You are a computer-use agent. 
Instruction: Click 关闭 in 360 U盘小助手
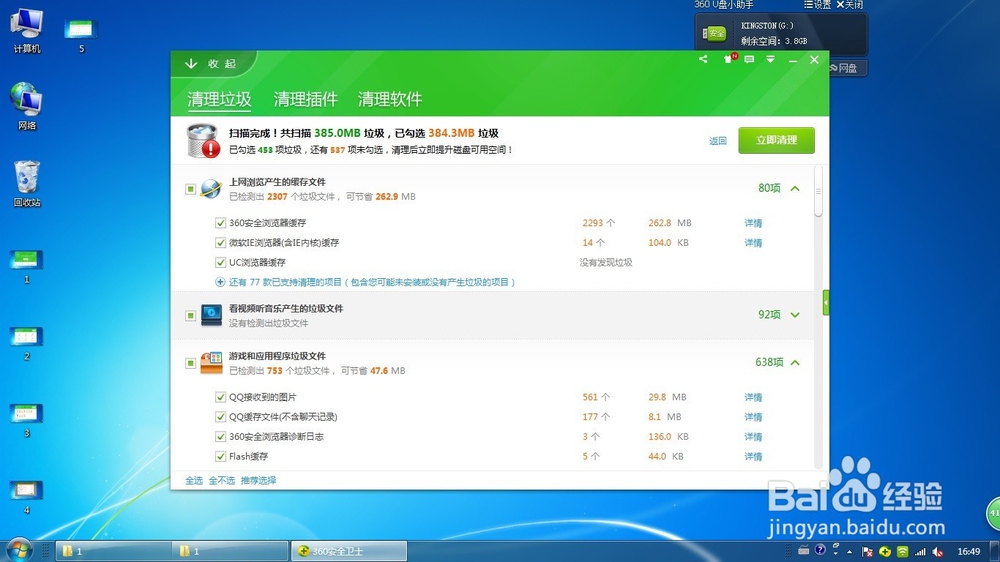(x=849, y=4)
